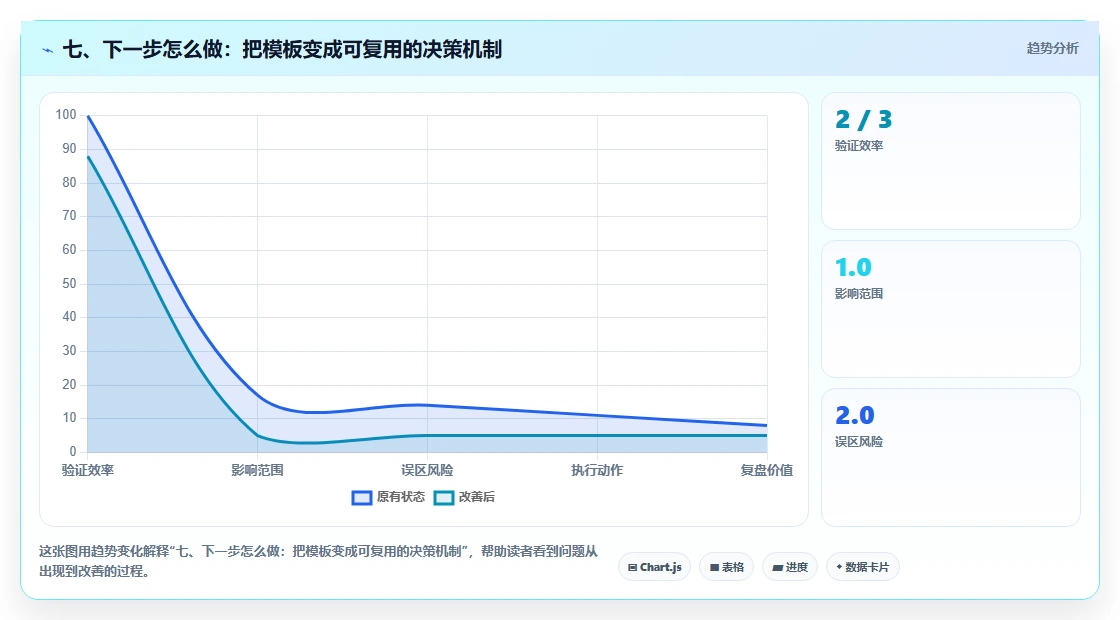The width and height of the screenshot is (1120, 620).
Task: Toggle the 原有状态 legend swatch
Action: click(362, 497)
